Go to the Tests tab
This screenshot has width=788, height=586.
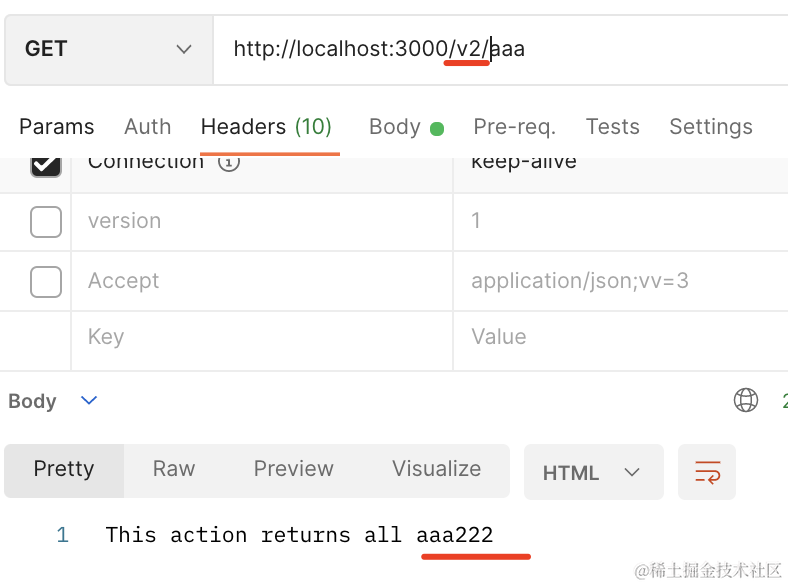point(613,127)
